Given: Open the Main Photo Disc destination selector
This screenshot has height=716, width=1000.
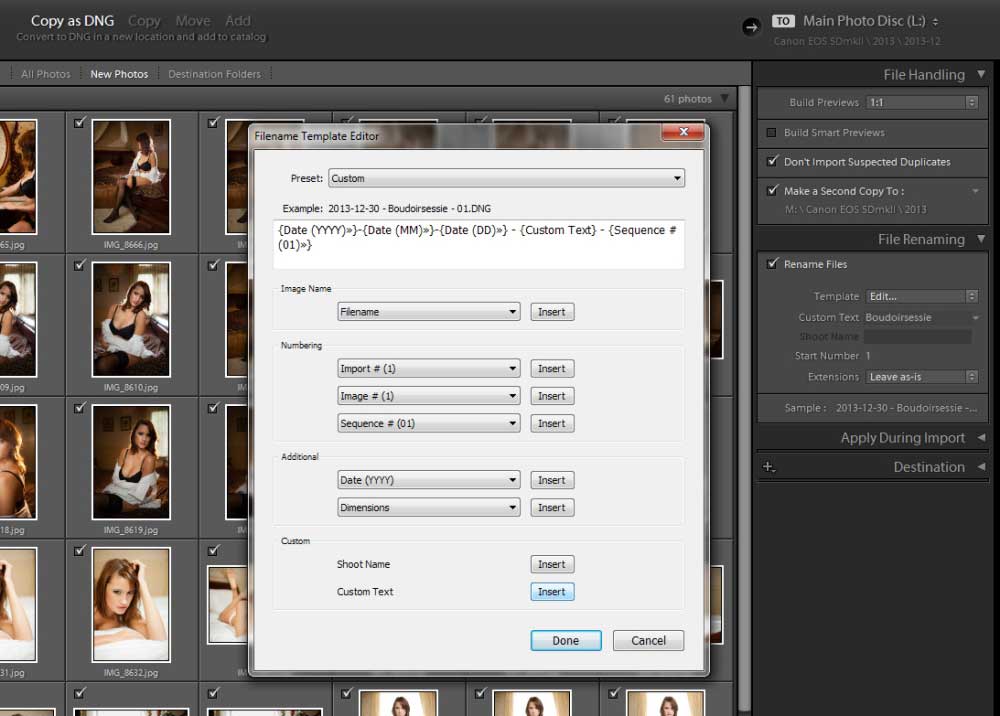Looking at the screenshot, I should click(871, 21).
